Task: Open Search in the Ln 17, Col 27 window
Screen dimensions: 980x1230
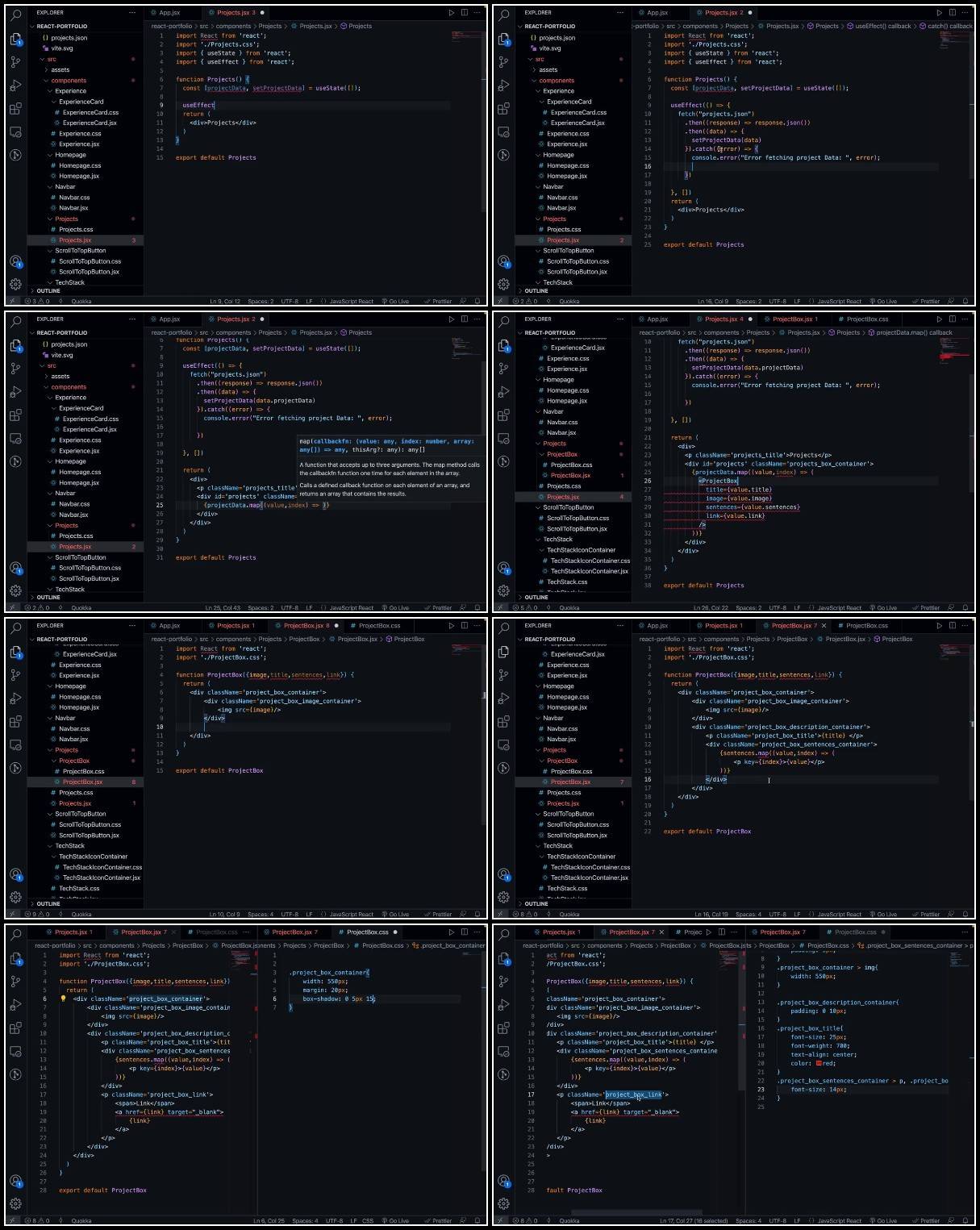Action: pos(503,934)
